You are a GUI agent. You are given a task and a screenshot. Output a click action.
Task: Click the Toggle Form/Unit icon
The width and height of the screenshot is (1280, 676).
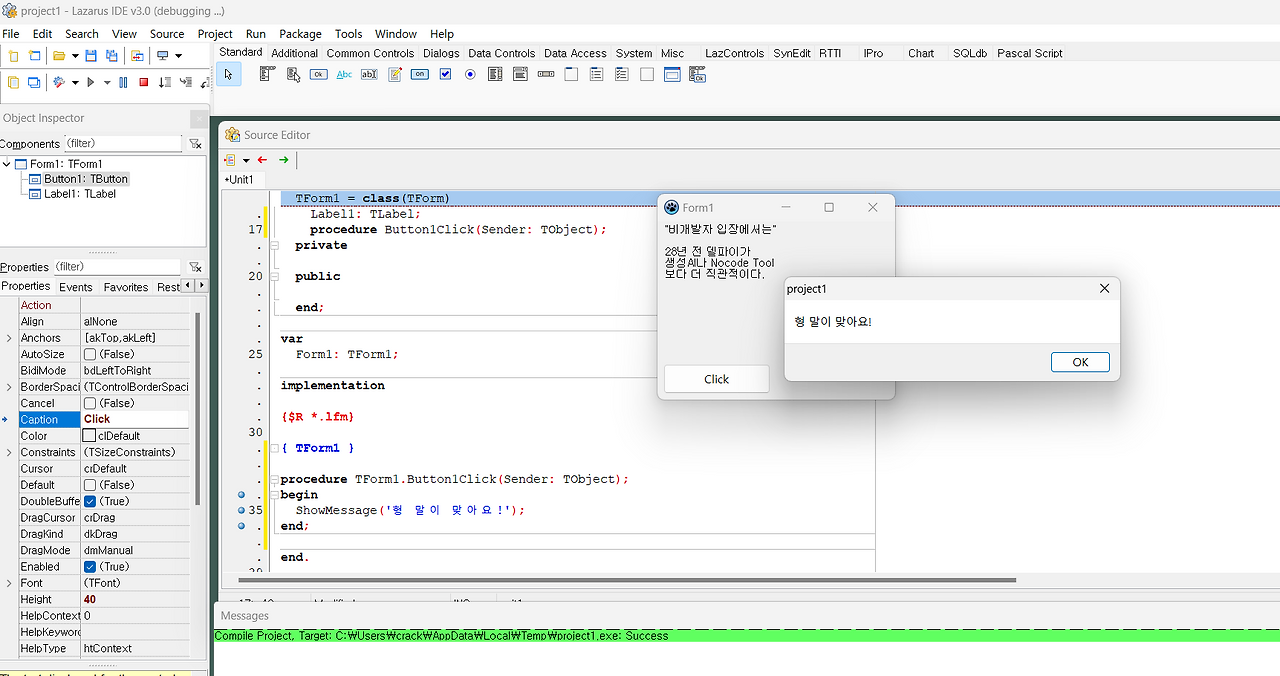tap(136, 56)
